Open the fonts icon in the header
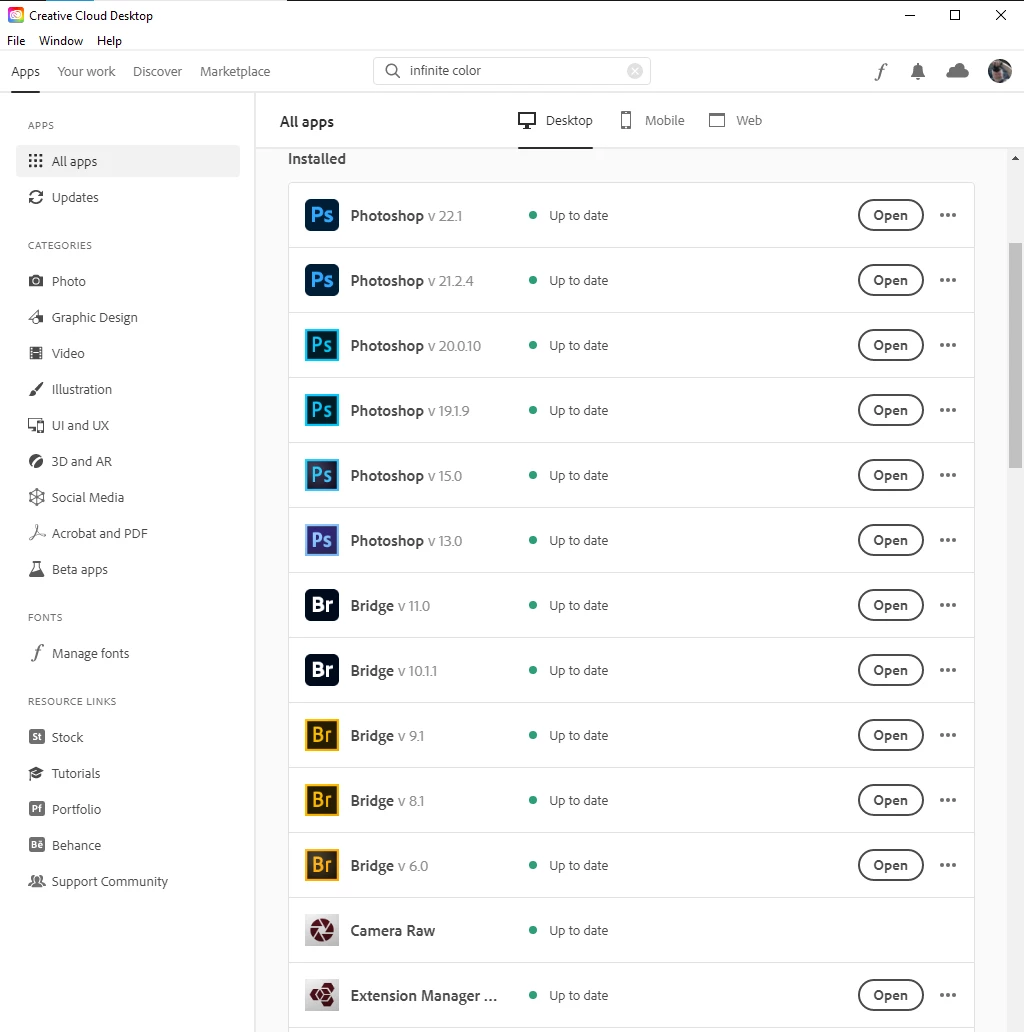The width and height of the screenshot is (1024, 1032). click(881, 71)
